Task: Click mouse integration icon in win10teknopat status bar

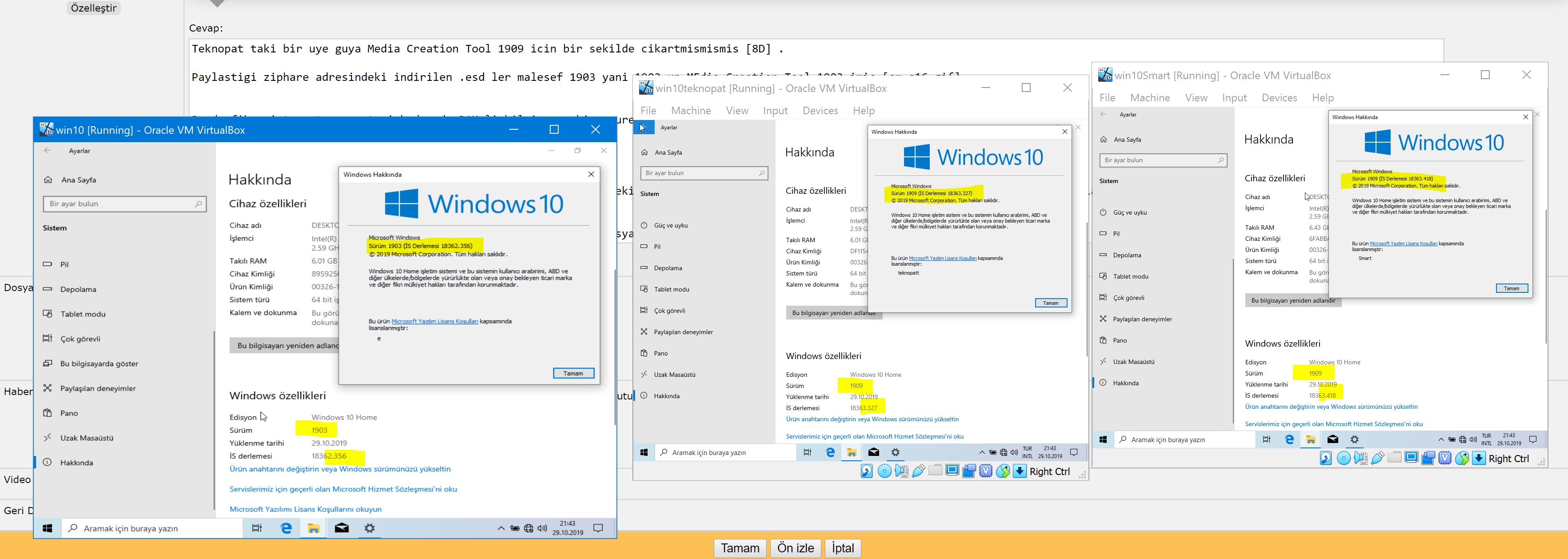Action: (x=1003, y=471)
